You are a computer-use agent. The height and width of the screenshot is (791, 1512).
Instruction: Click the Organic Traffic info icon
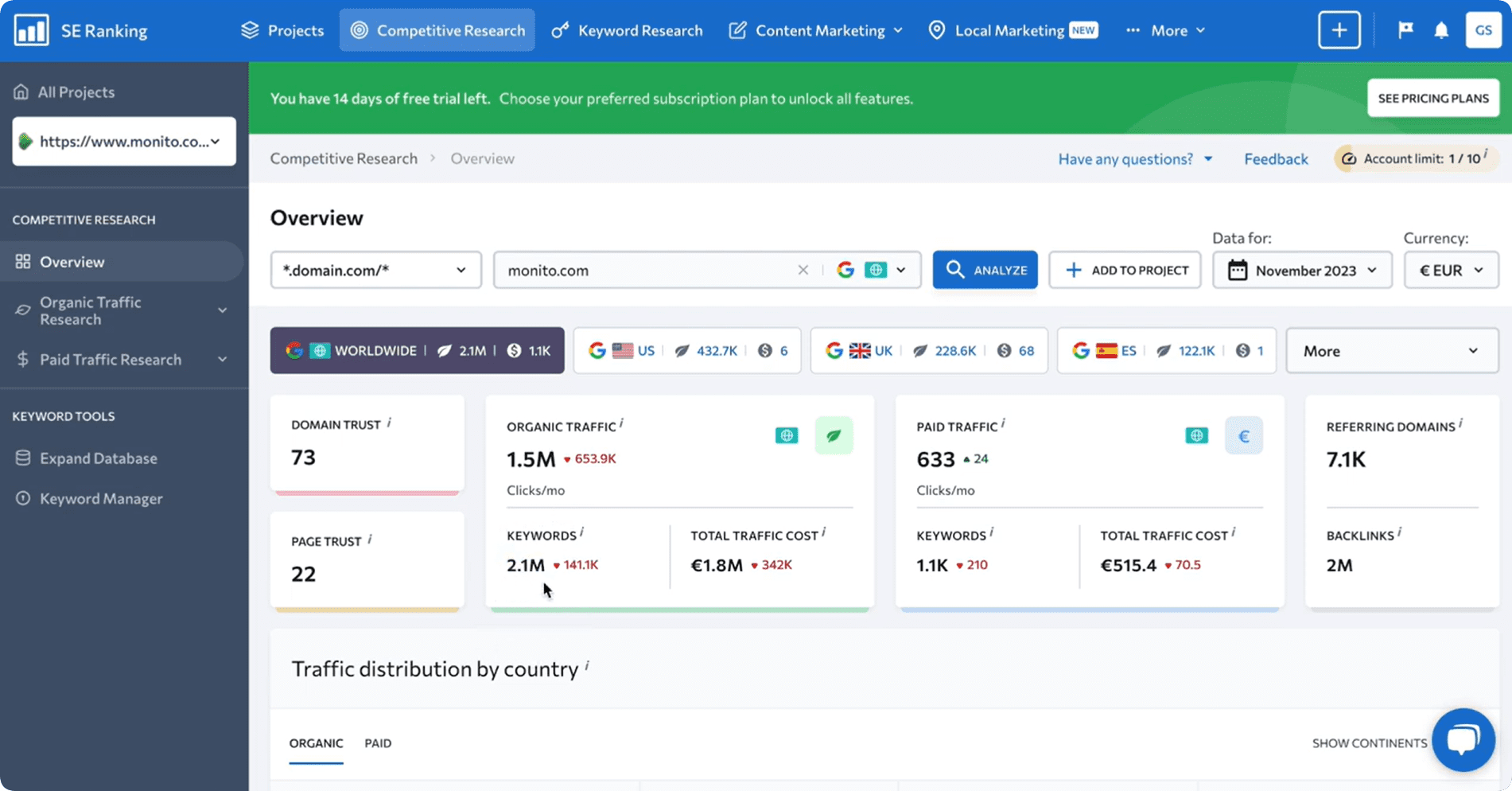621,423
